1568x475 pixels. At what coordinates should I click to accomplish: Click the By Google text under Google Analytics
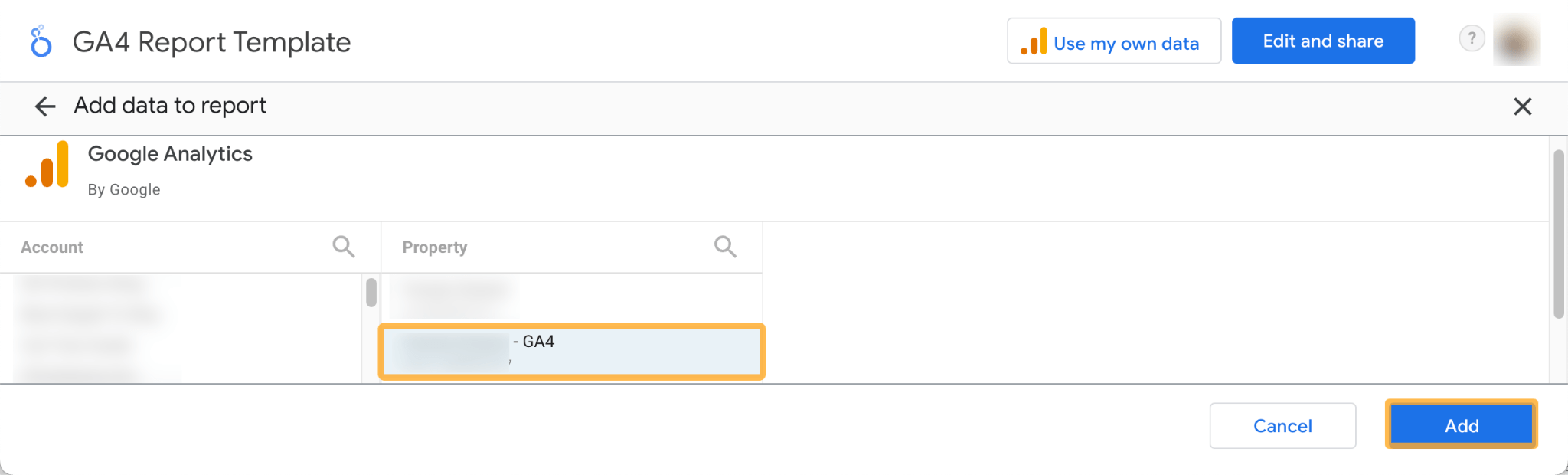pyautogui.click(x=125, y=189)
